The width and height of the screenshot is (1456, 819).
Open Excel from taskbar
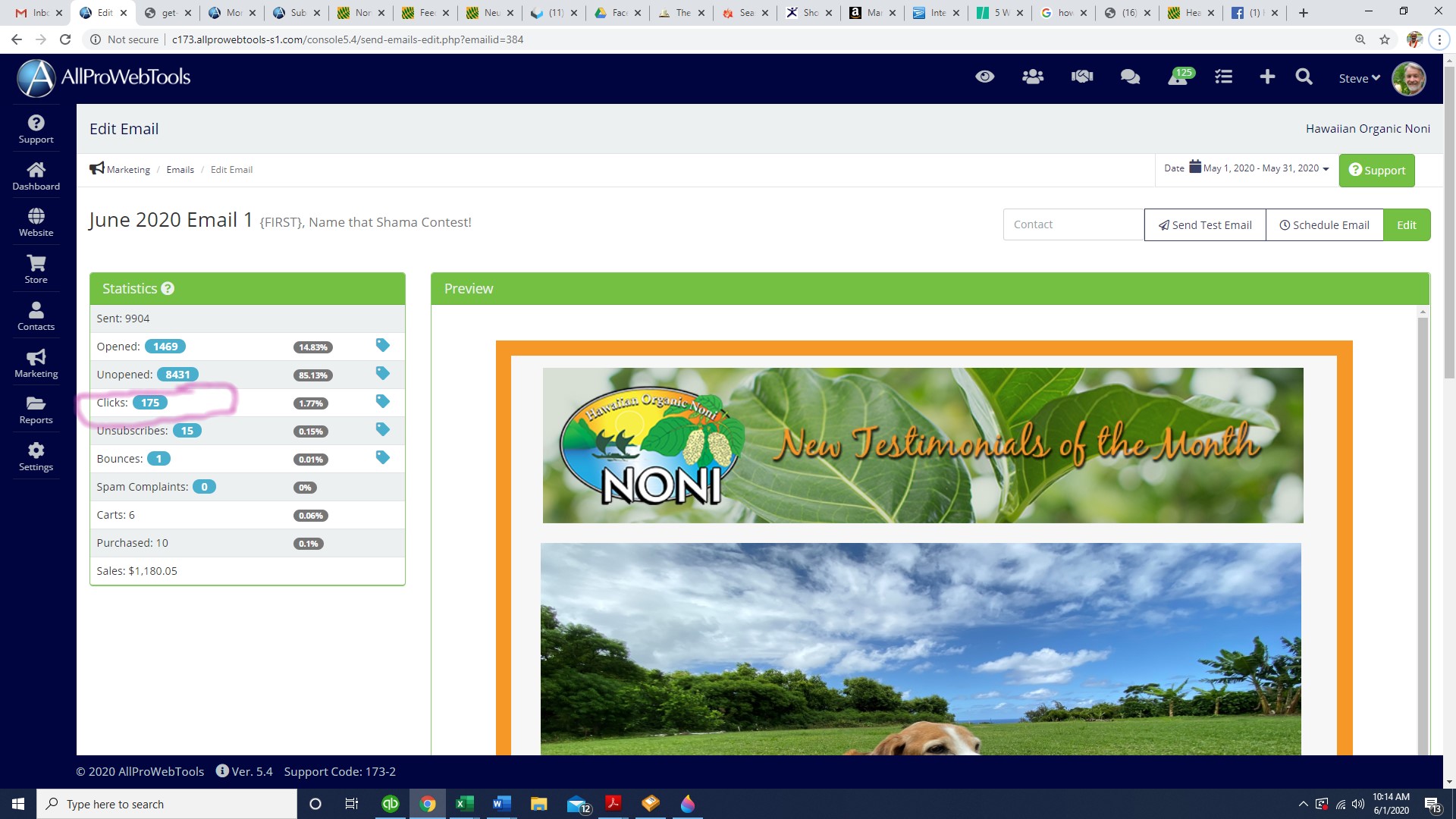[x=464, y=804]
